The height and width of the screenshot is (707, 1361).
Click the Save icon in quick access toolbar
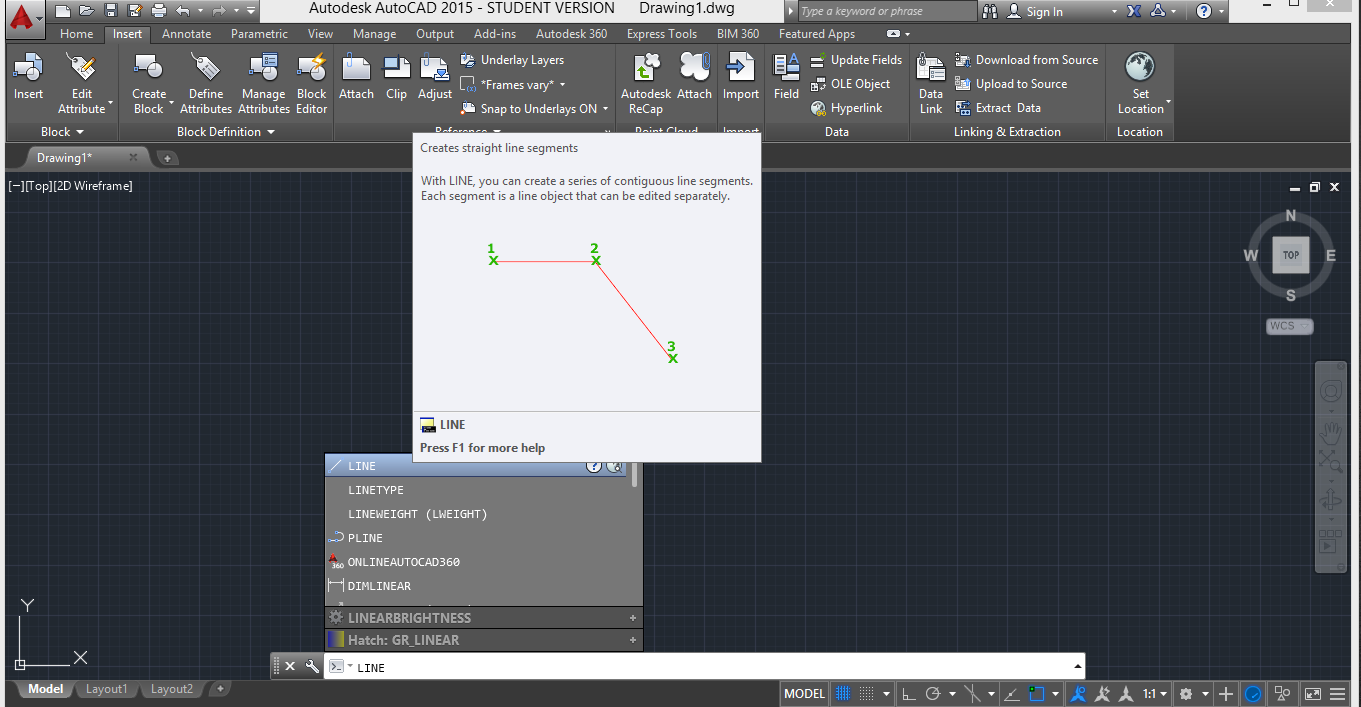click(111, 11)
